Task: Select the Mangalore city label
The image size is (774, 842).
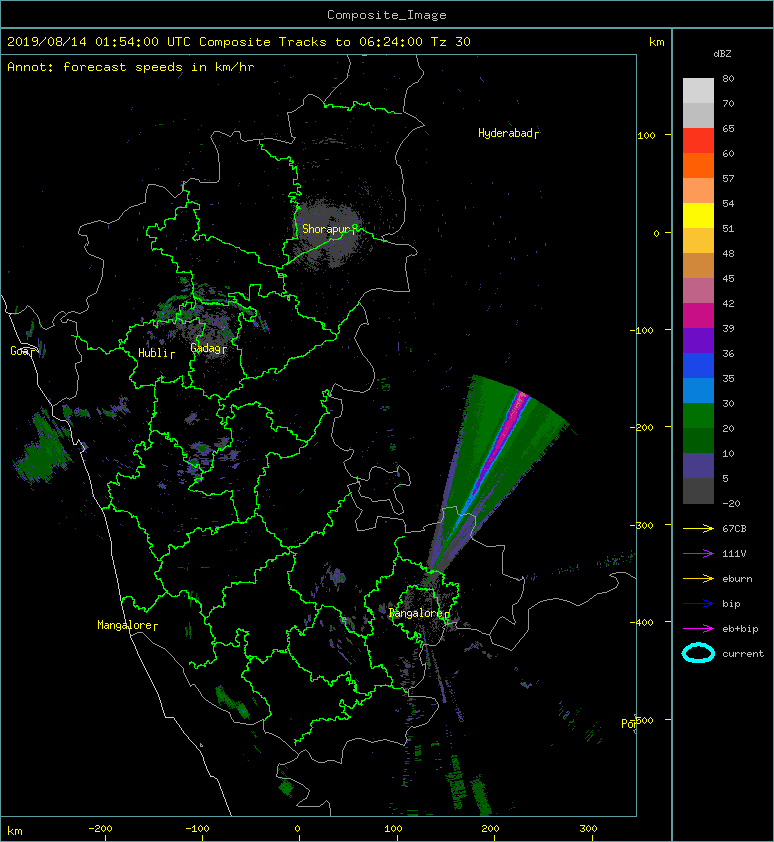Action: pos(127,625)
